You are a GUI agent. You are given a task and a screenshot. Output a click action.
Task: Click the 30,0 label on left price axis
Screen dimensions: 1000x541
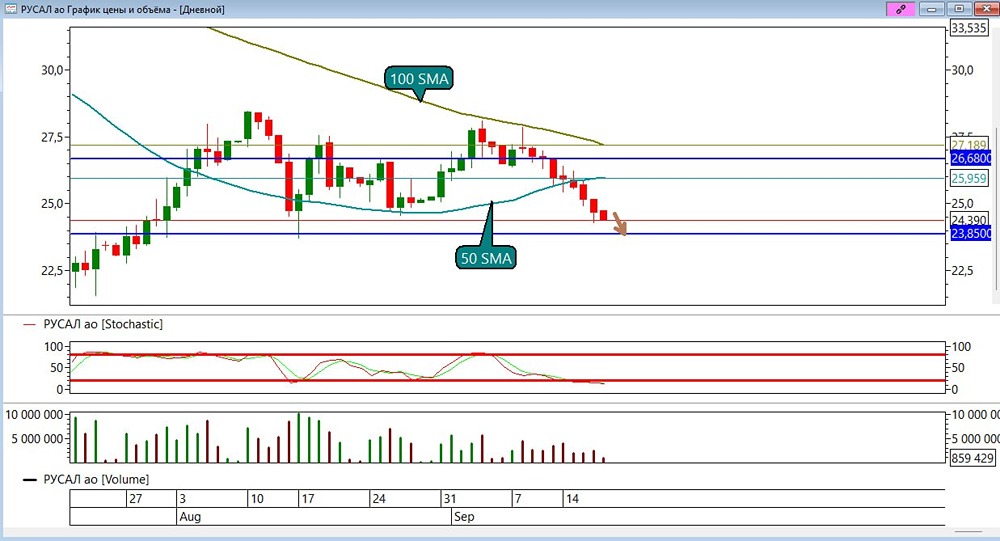tap(52, 70)
